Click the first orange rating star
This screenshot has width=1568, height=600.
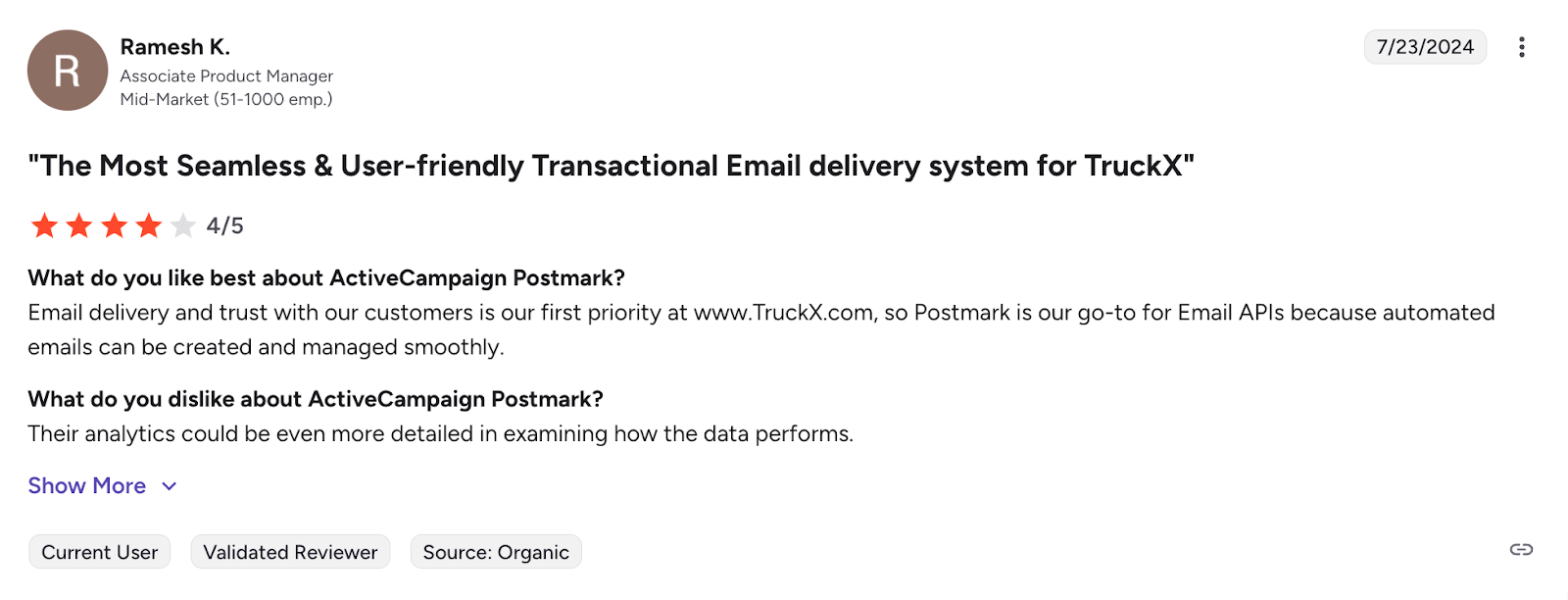tap(44, 226)
